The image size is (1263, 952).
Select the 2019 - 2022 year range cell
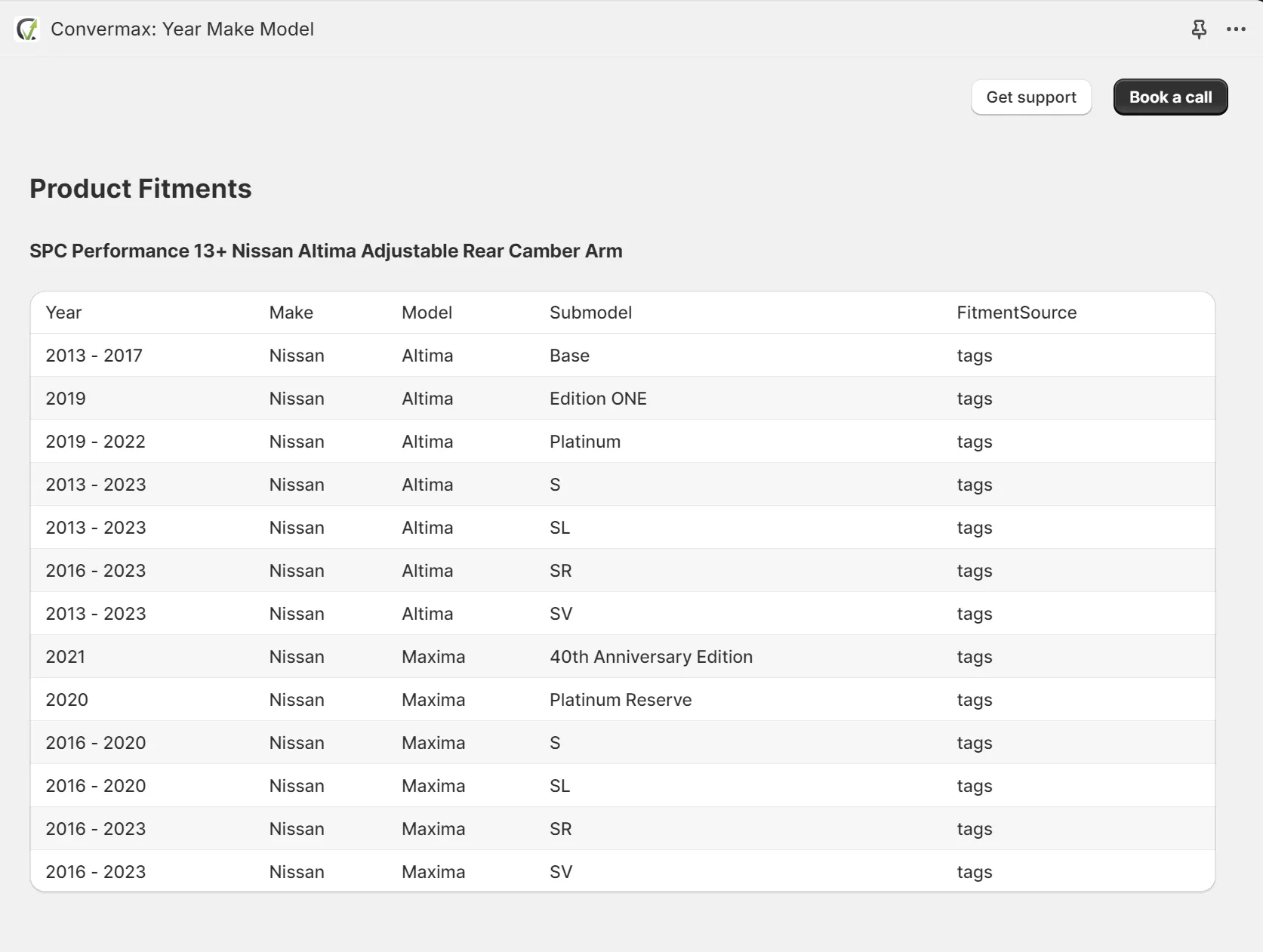[x=95, y=442]
